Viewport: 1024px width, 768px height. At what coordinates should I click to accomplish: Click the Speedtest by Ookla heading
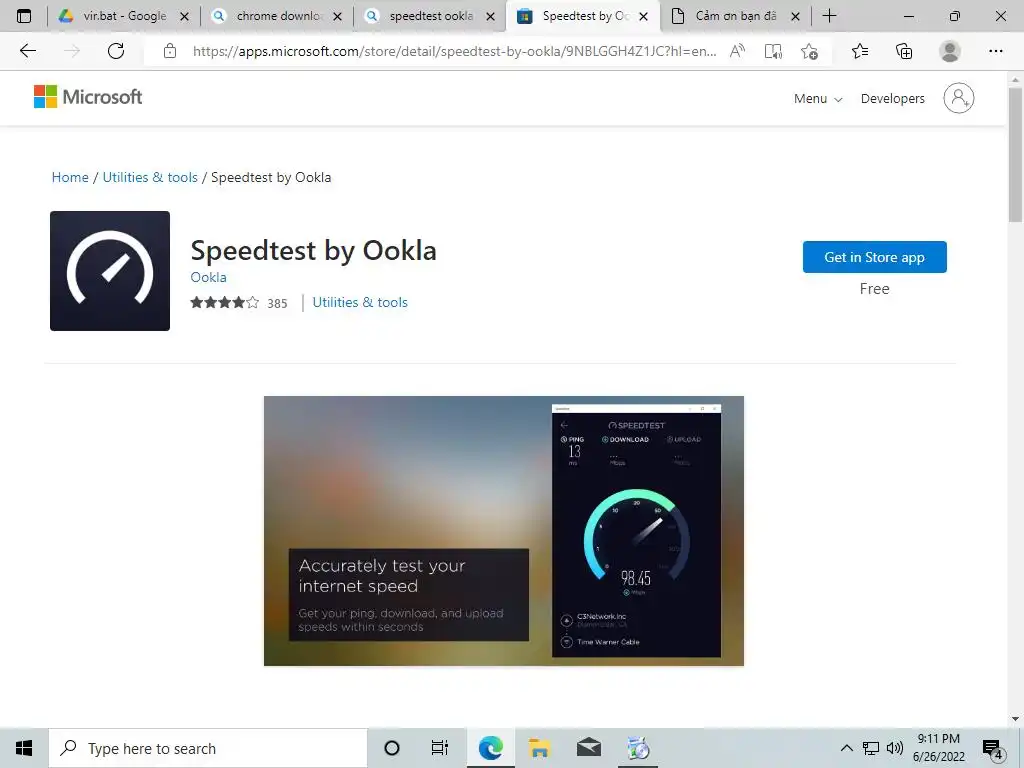tap(313, 251)
